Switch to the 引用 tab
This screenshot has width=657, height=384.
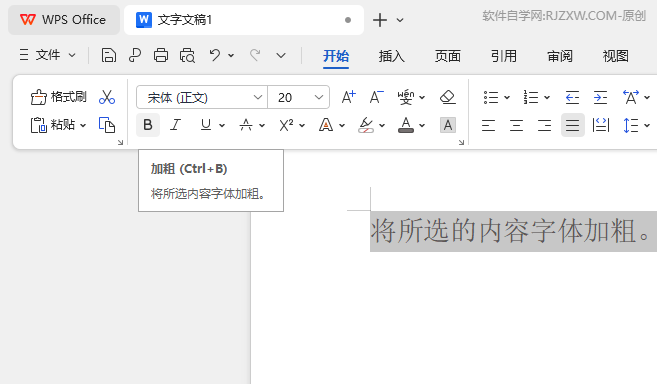click(x=504, y=56)
